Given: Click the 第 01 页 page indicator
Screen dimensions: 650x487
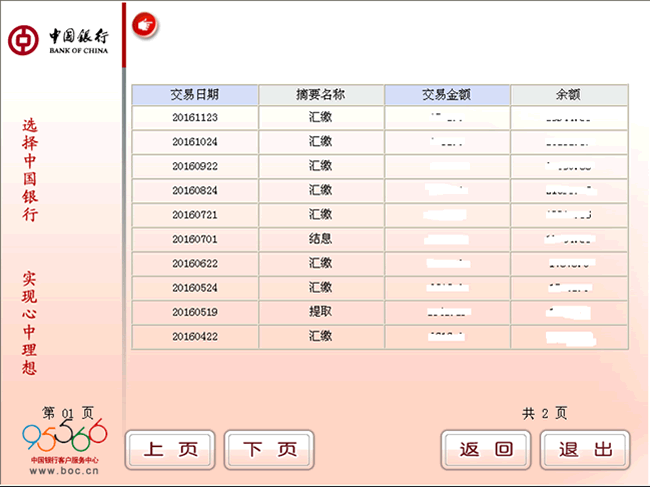Looking at the screenshot, I should pos(67,412).
